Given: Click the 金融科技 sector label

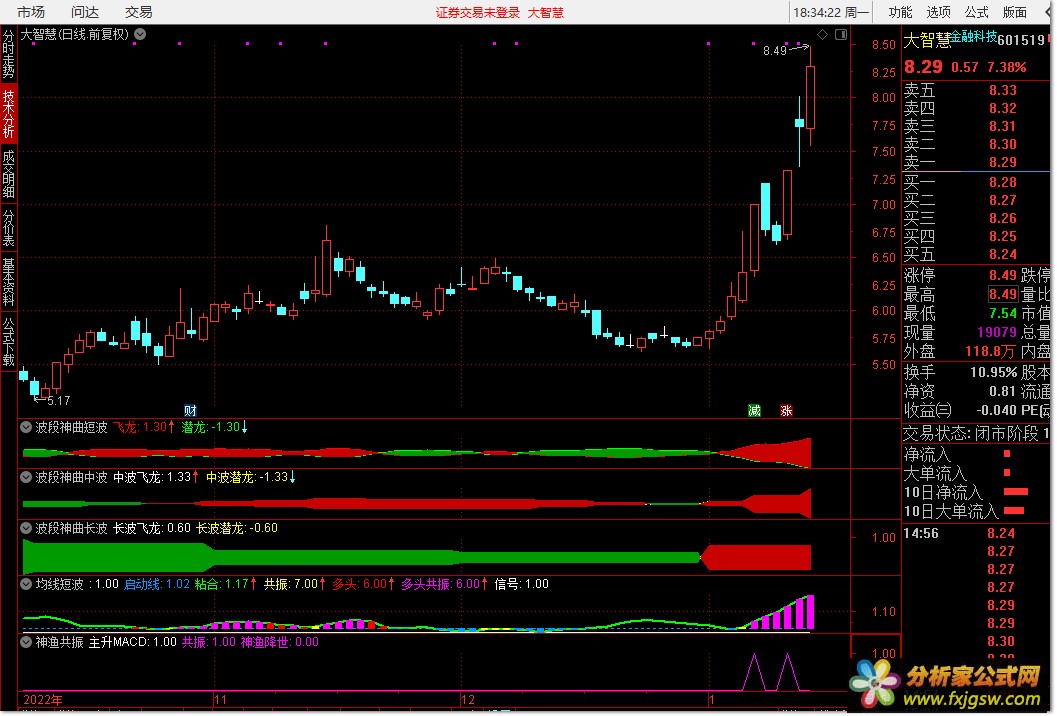Looking at the screenshot, I should pos(973,36).
